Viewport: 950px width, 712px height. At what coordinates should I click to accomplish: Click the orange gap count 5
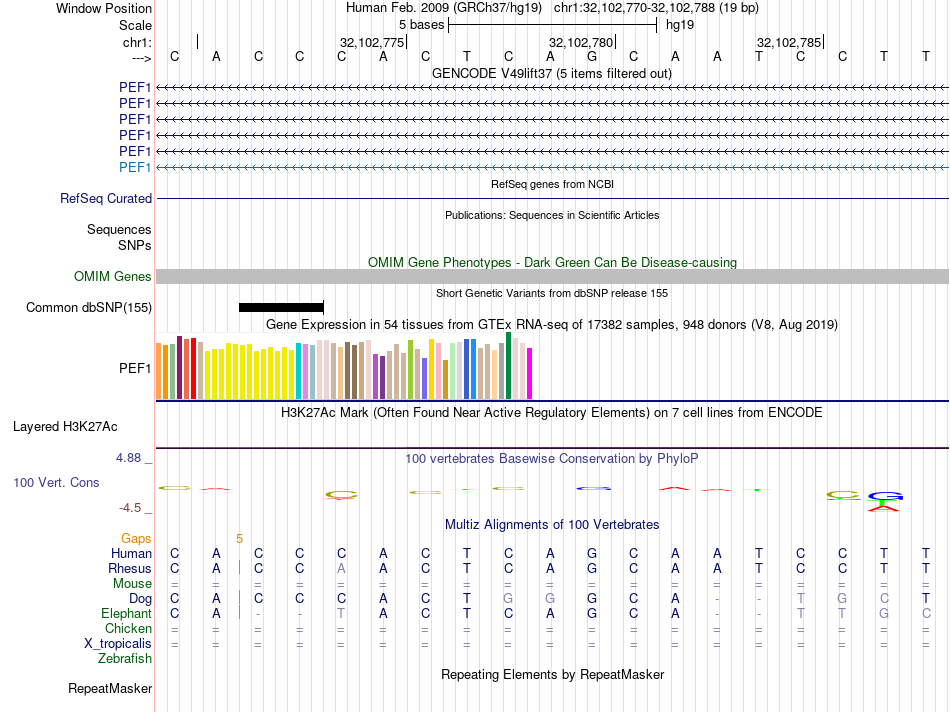tap(239, 539)
